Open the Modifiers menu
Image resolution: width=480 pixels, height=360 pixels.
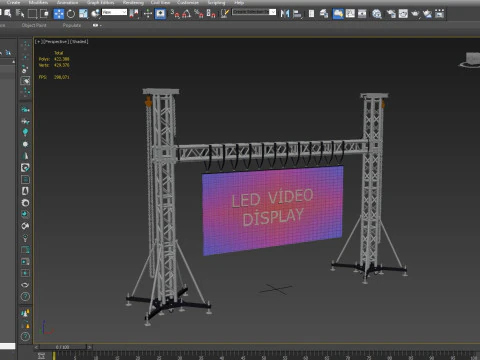(38, 2)
